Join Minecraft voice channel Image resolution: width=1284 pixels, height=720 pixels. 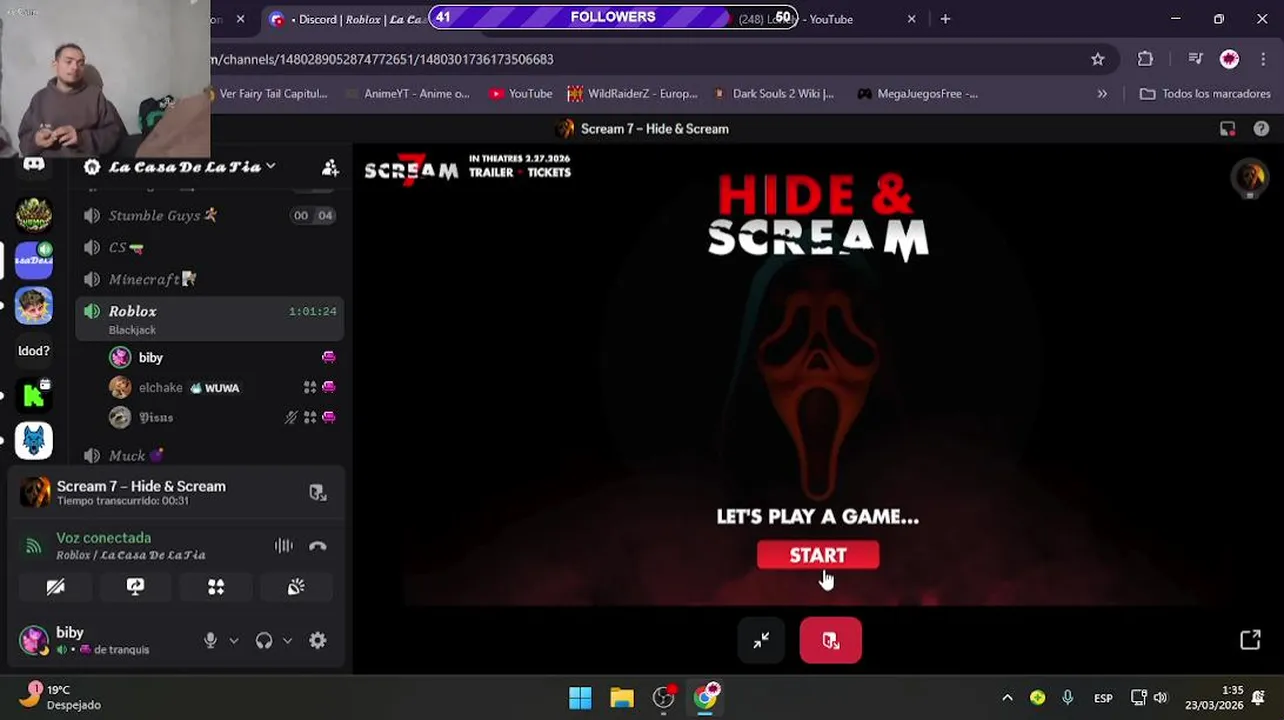click(x=211, y=279)
